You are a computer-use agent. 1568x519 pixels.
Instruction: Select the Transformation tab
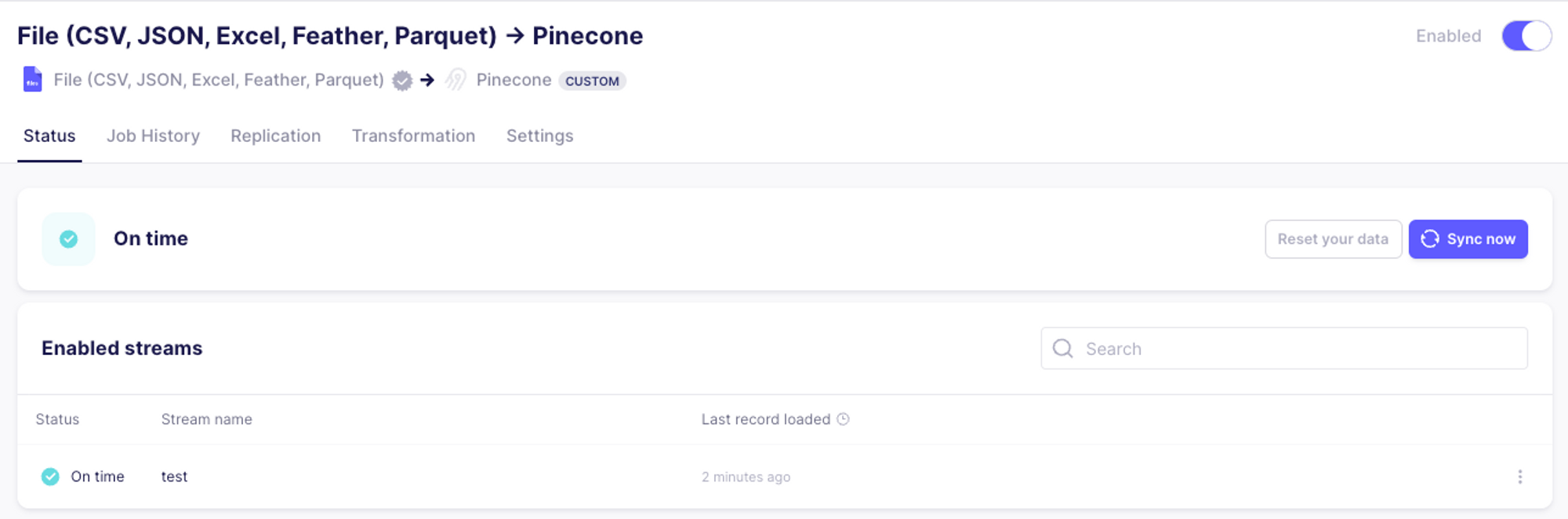coord(413,136)
